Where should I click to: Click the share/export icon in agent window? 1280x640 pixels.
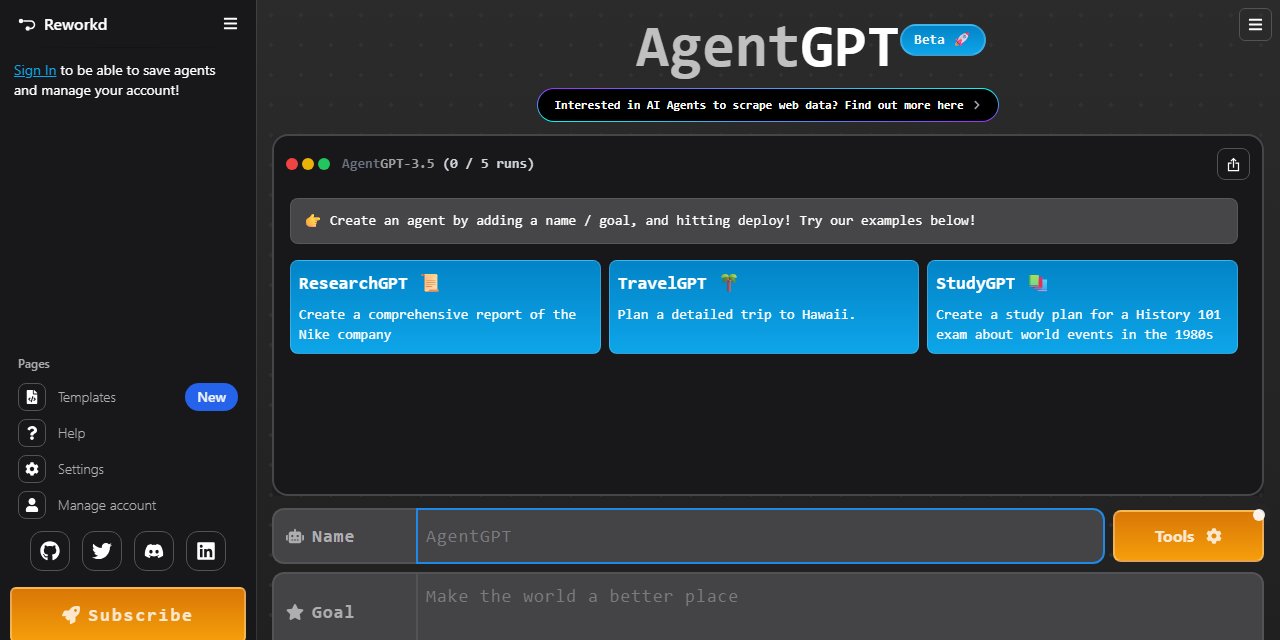tap(1233, 164)
